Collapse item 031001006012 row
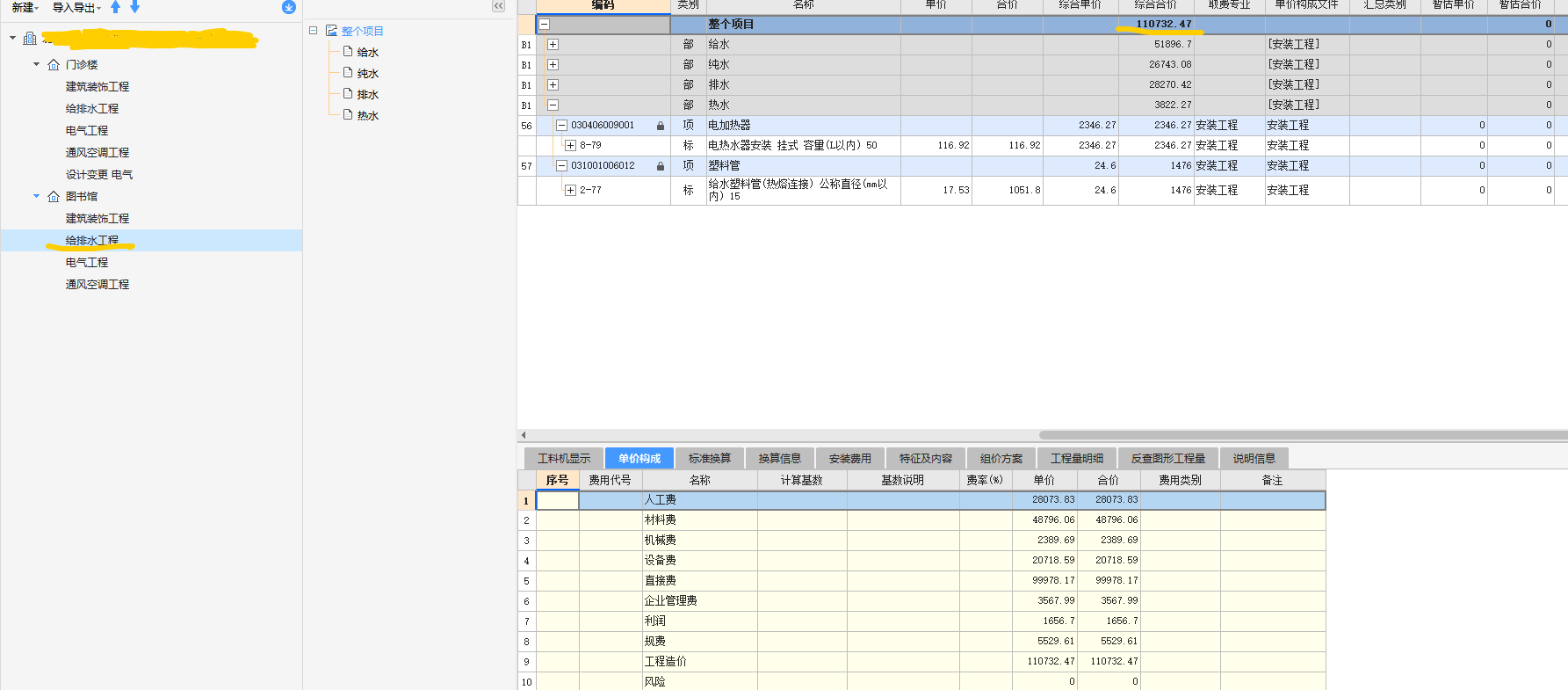Image resolution: width=1568 pixels, height=690 pixels. tap(561, 166)
